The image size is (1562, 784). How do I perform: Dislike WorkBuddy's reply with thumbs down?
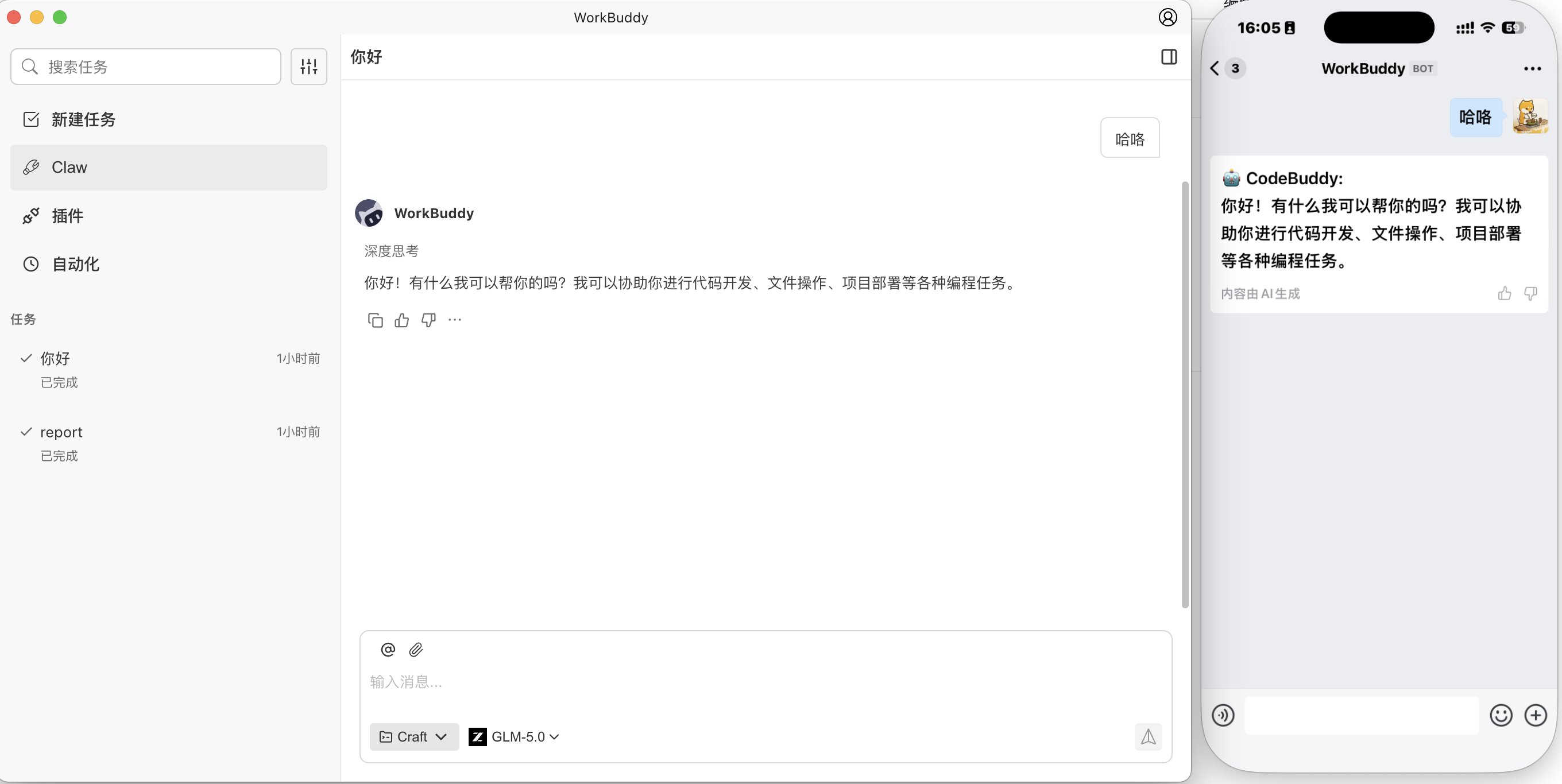[428, 320]
